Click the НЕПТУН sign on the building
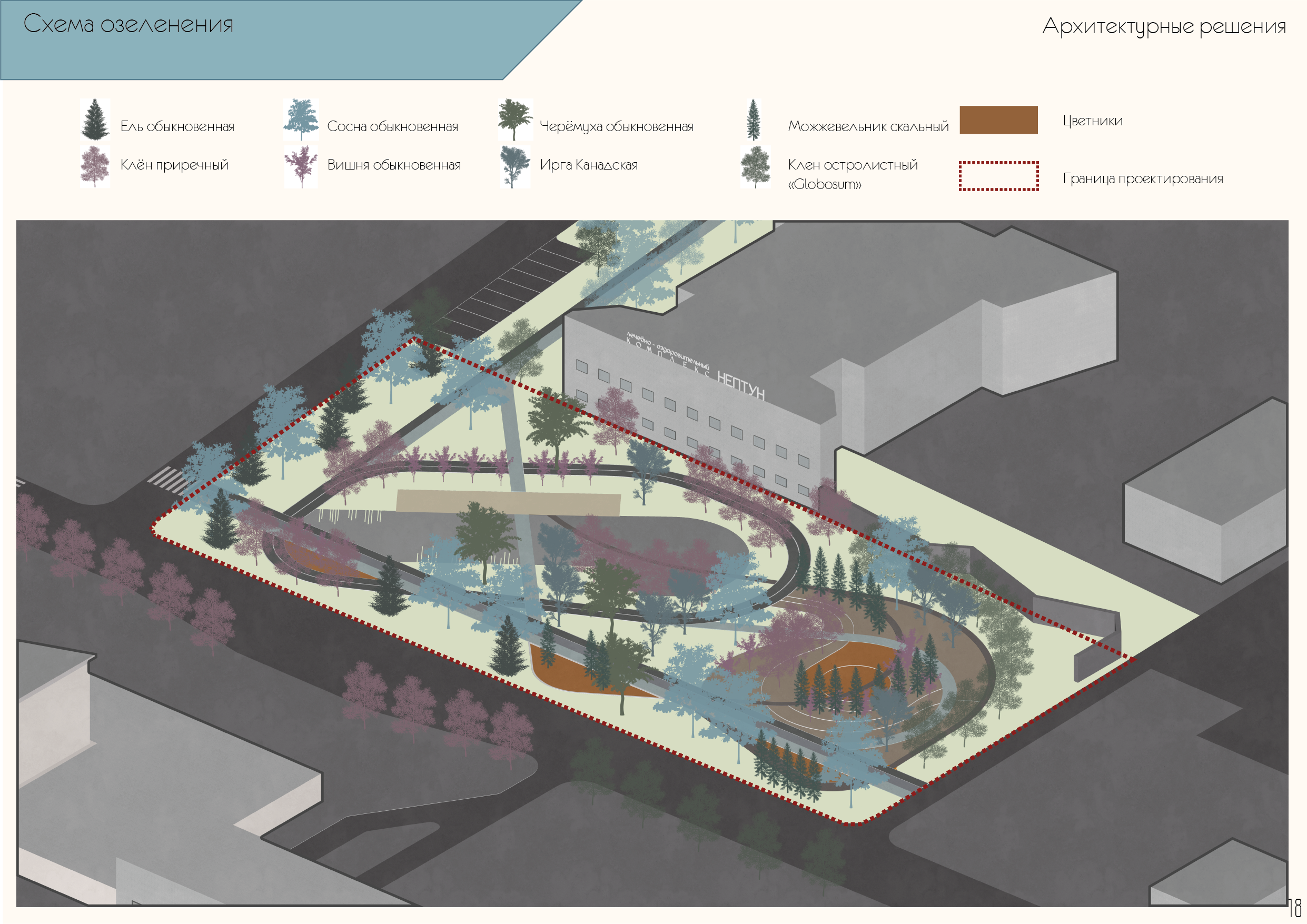Image resolution: width=1307 pixels, height=924 pixels. pos(740,386)
